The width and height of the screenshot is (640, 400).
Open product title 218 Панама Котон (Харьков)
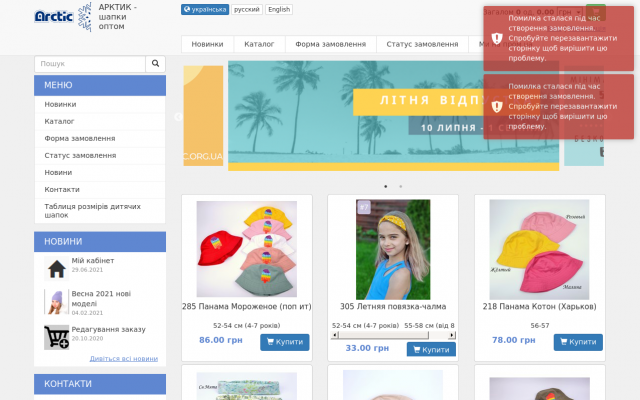pyautogui.click(x=540, y=307)
